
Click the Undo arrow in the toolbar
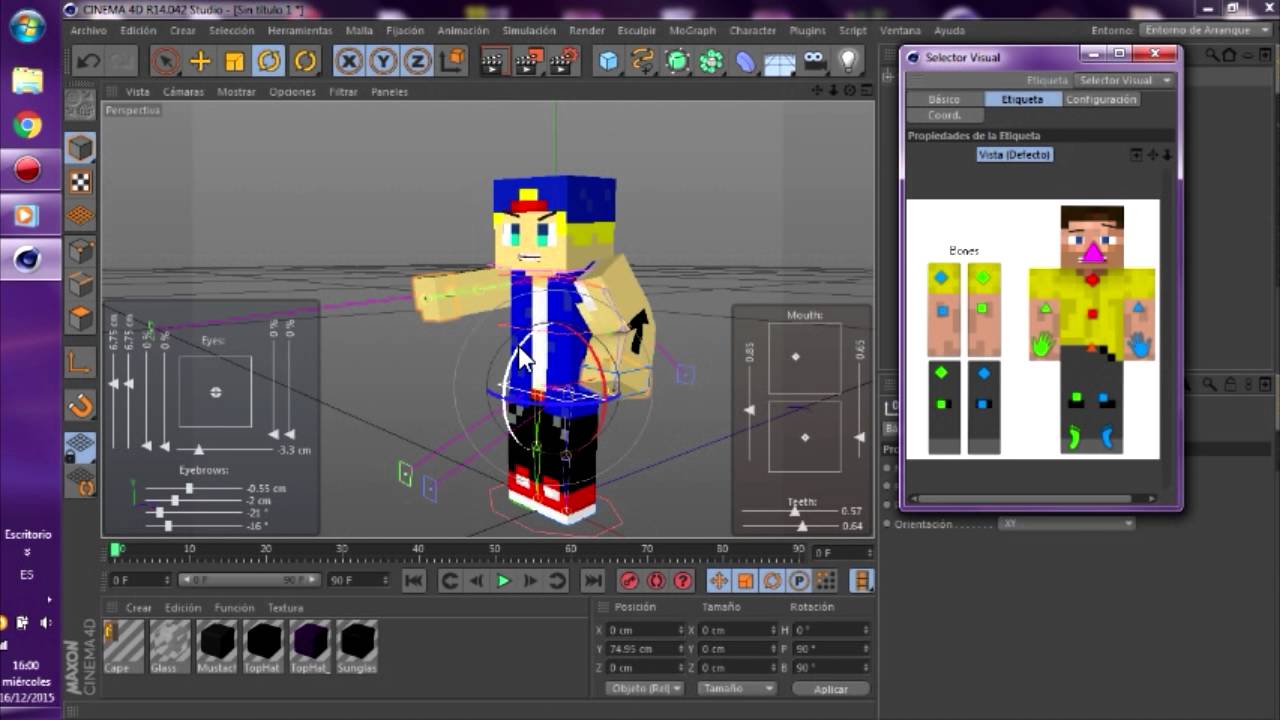pyautogui.click(x=89, y=62)
